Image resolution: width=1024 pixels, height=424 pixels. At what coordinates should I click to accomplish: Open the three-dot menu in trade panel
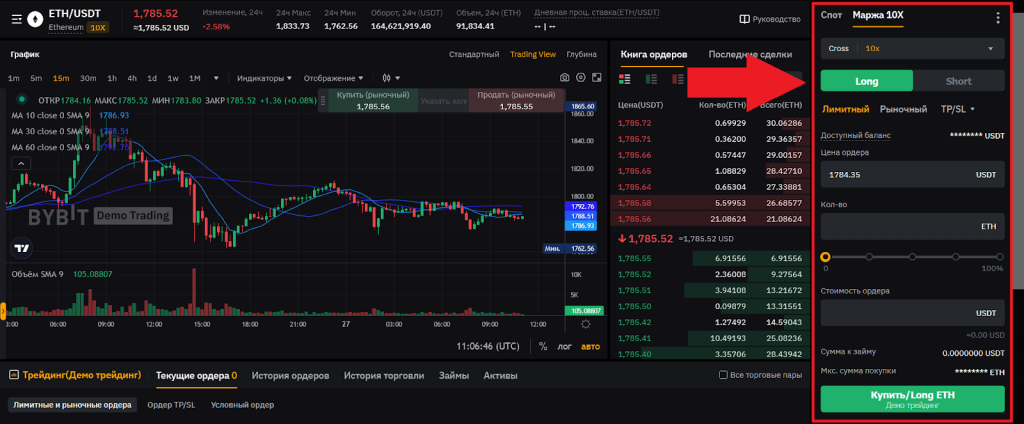[996, 17]
